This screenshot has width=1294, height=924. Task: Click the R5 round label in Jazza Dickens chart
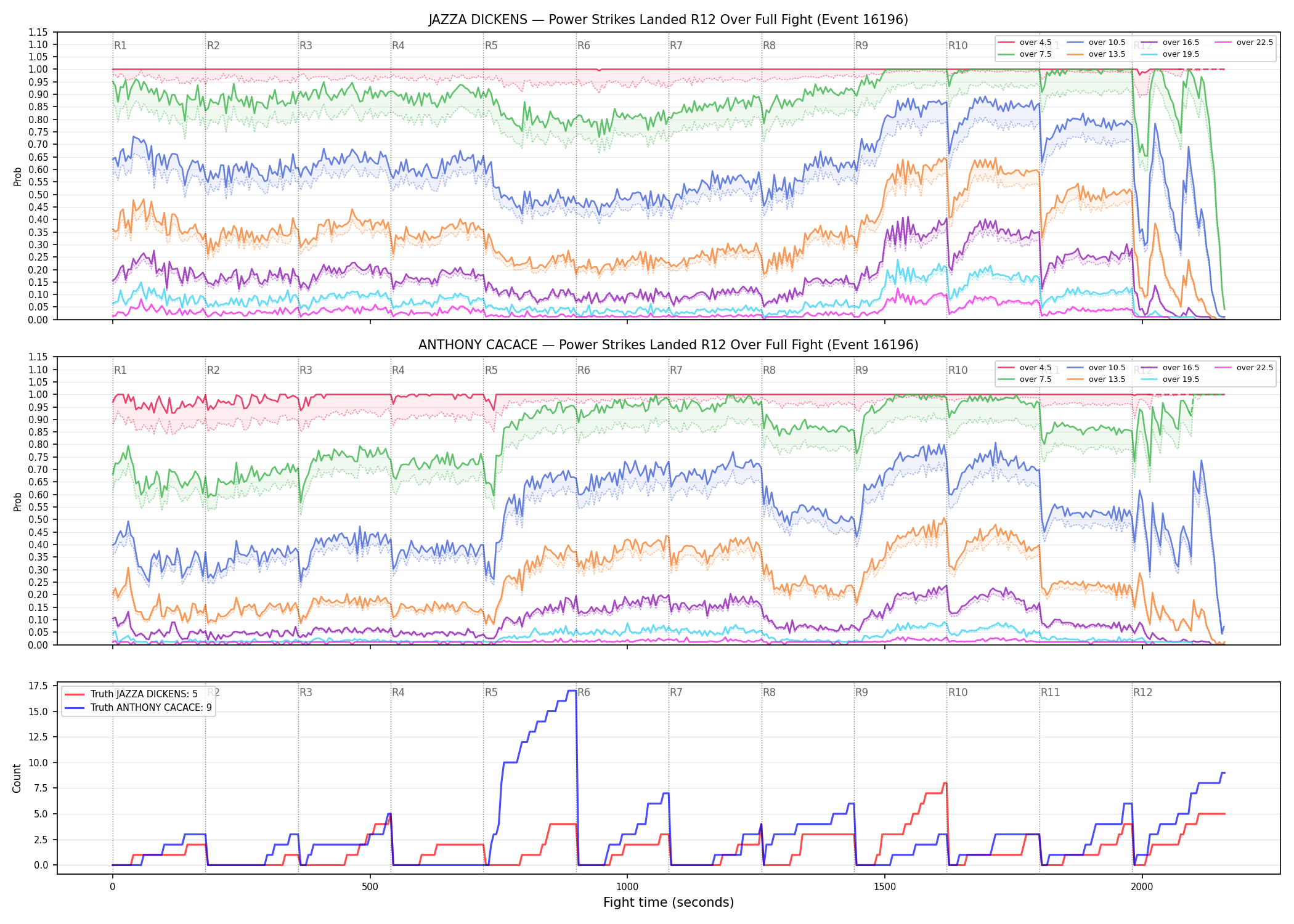pos(491,46)
